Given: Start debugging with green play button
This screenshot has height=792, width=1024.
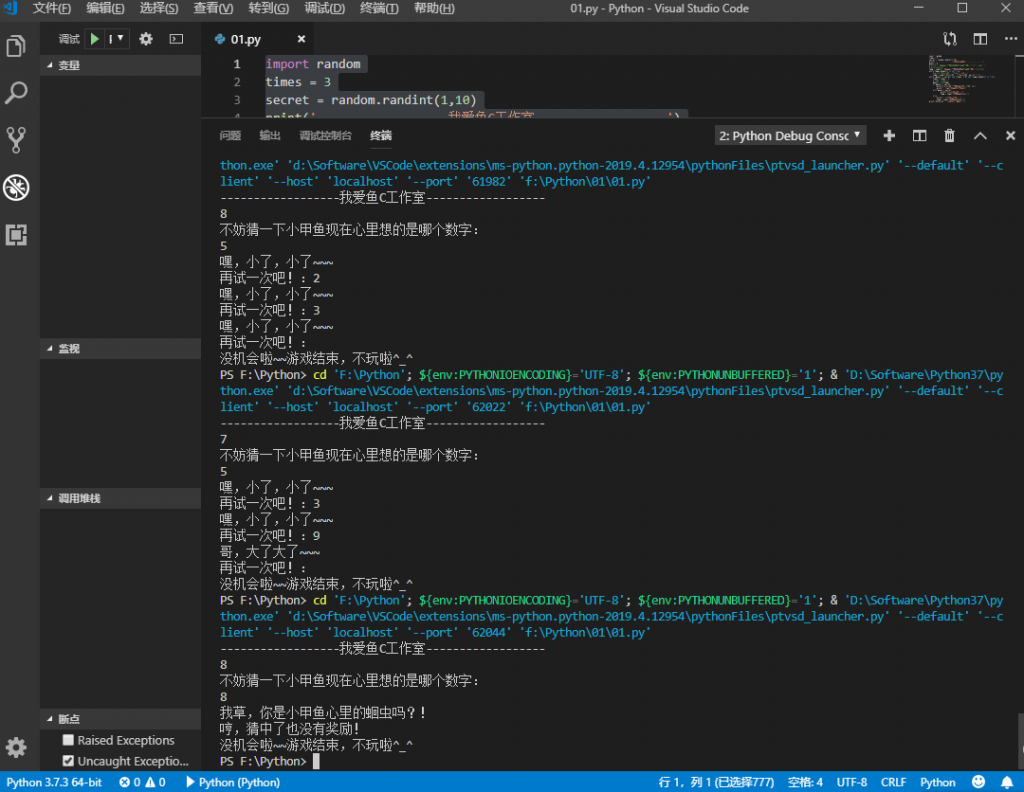Looking at the screenshot, I should 95,39.
